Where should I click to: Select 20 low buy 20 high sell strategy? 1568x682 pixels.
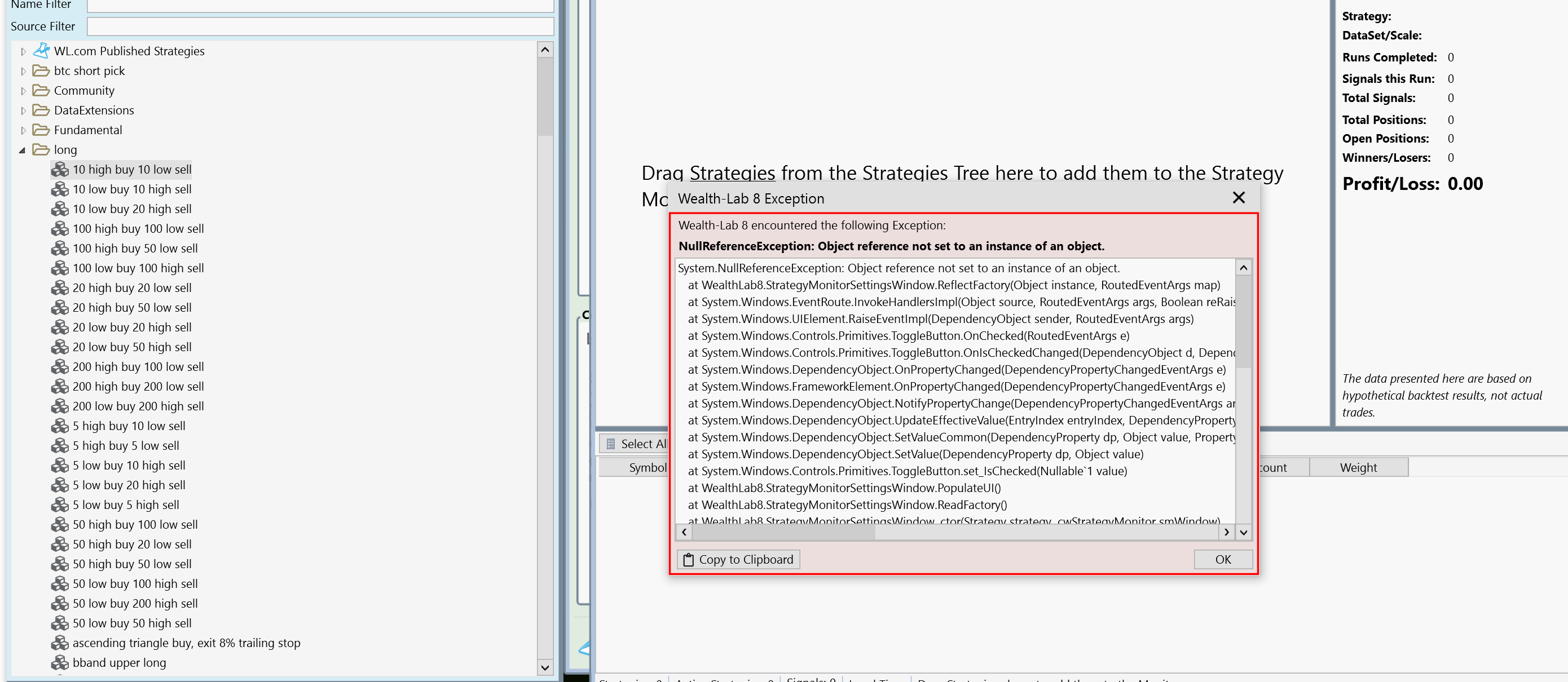point(132,327)
